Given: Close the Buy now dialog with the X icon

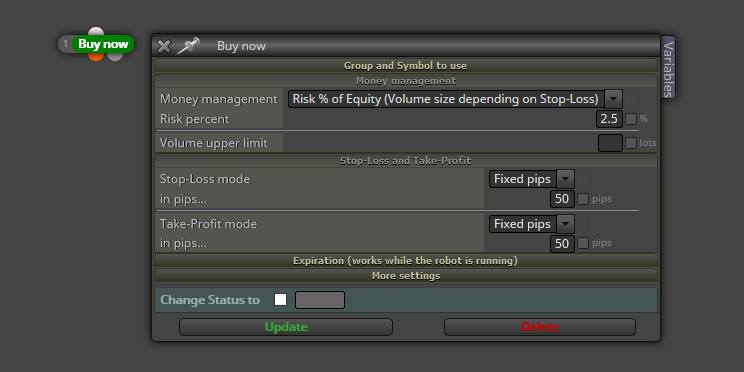Looking at the screenshot, I should 164,46.
